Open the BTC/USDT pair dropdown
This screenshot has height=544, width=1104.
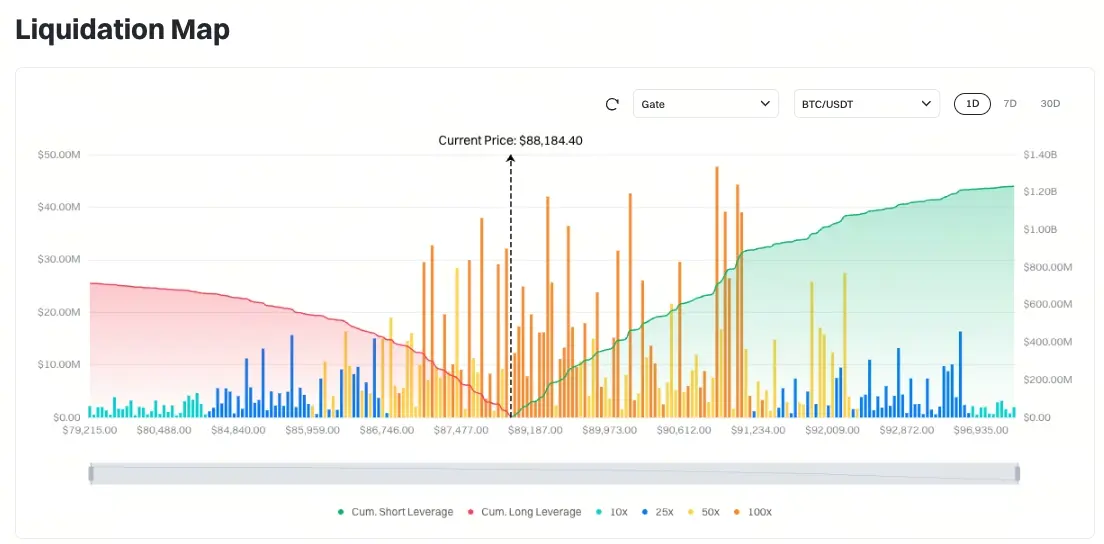point(867,103)
